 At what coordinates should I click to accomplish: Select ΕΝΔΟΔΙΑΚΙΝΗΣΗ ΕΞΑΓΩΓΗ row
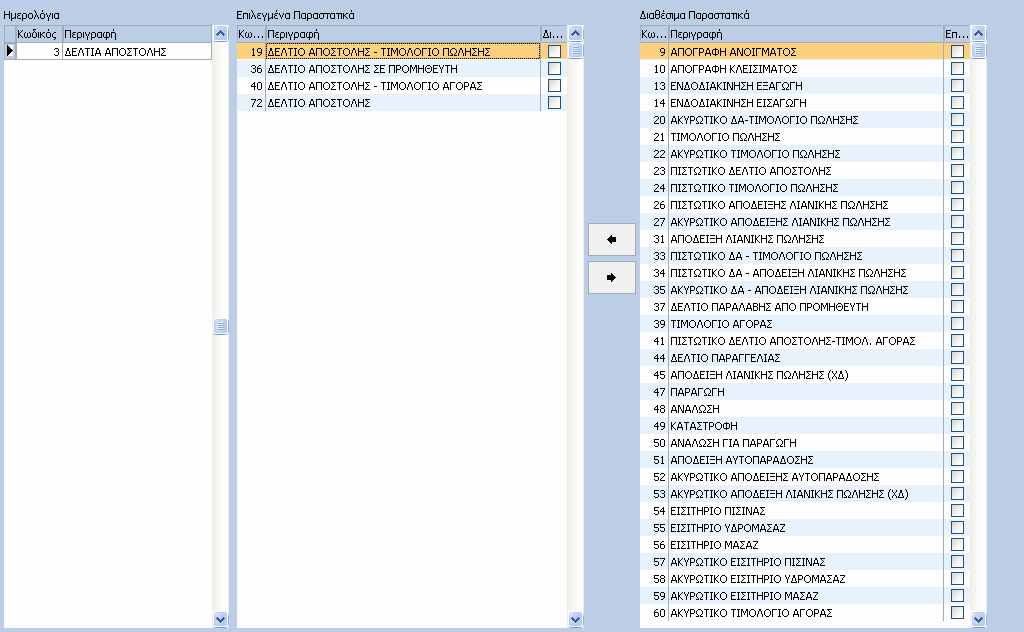pyautogui.click(x=805, y=85)
